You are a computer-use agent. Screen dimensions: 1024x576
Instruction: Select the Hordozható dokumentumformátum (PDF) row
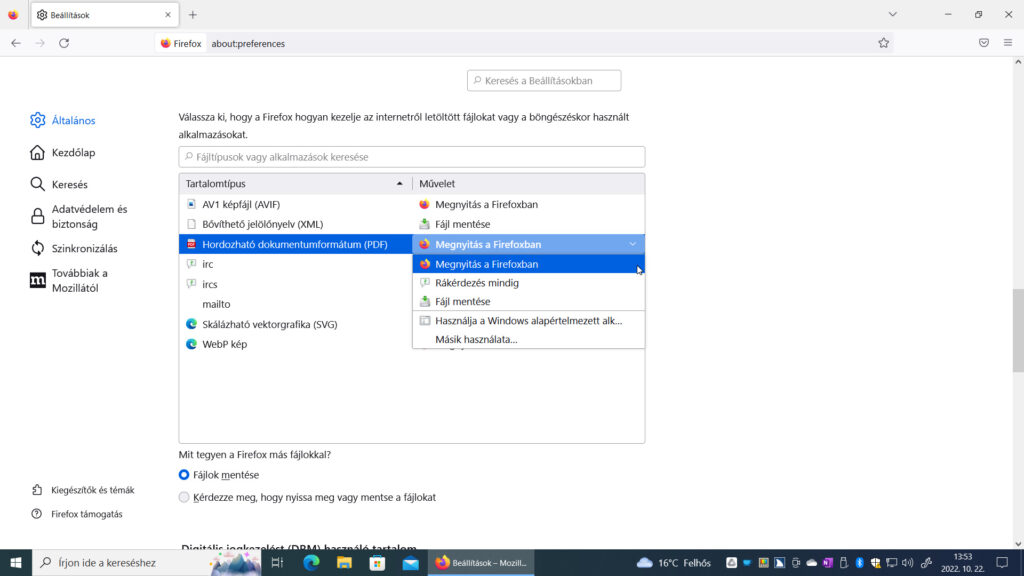click(x=295, y=244)
